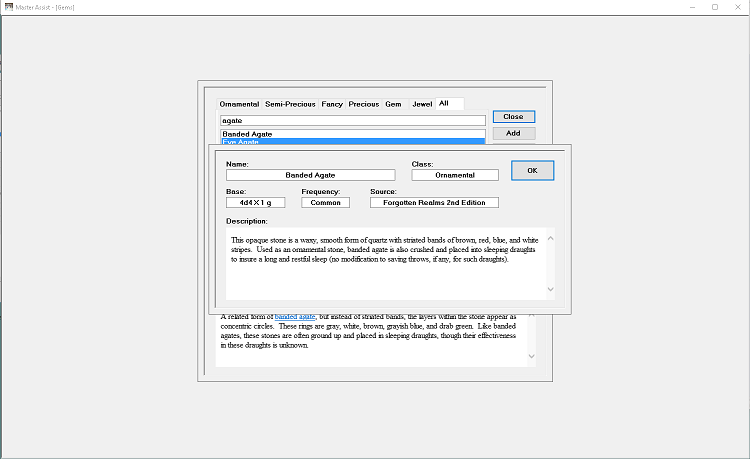Click the Master Assist app icon in title bar

click(9, 7)
